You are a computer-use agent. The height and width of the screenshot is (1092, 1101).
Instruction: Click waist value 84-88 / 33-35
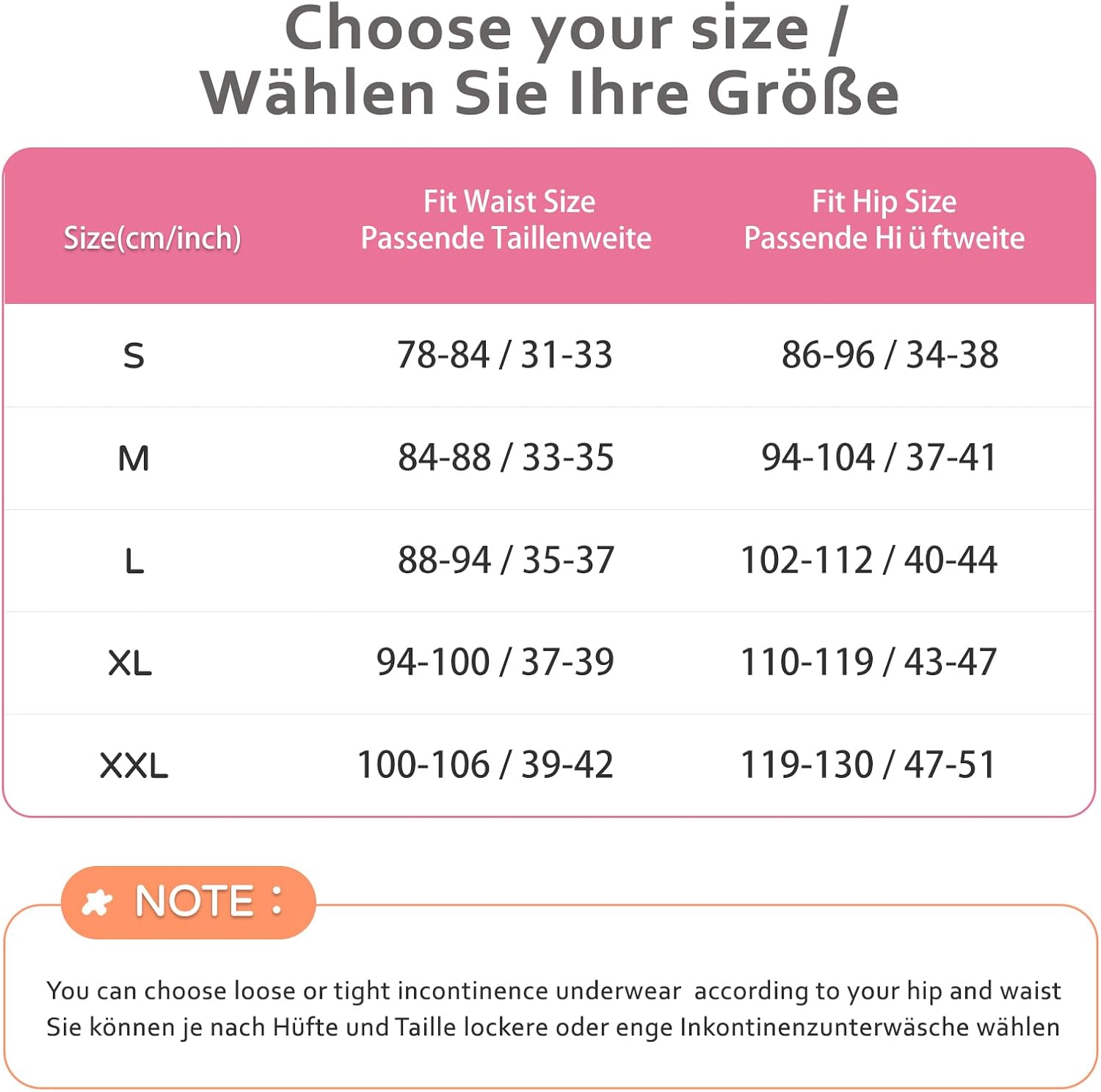(506, 457)
